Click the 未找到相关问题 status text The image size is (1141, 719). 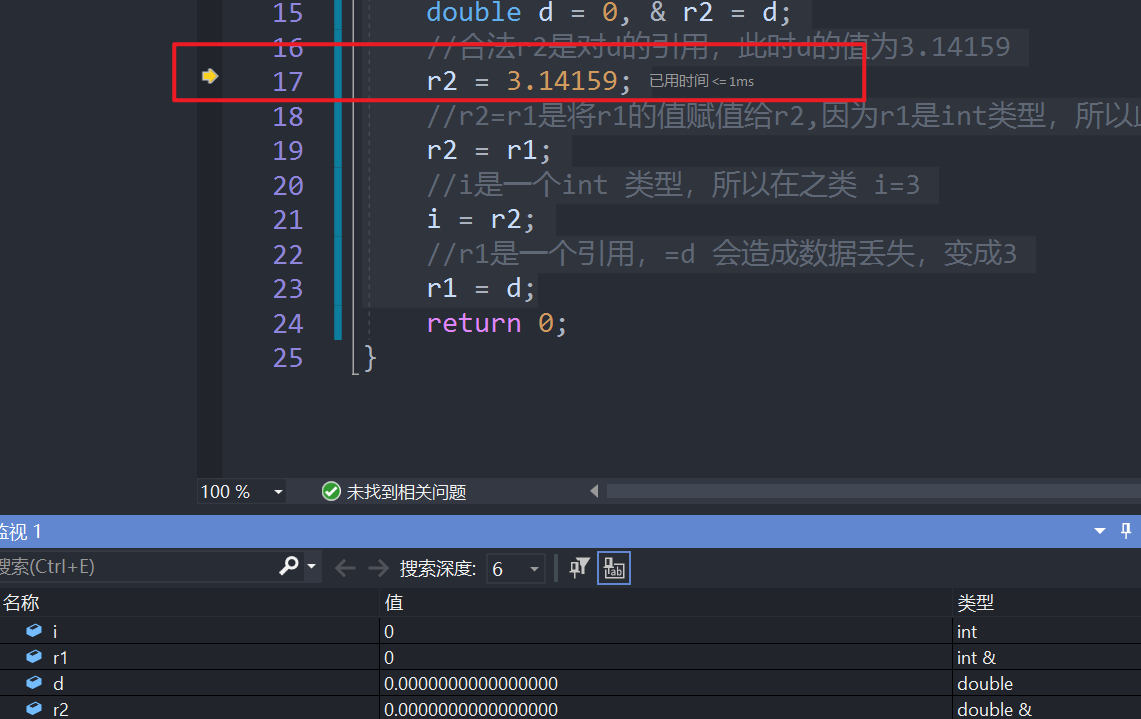[x=406, y=492]
